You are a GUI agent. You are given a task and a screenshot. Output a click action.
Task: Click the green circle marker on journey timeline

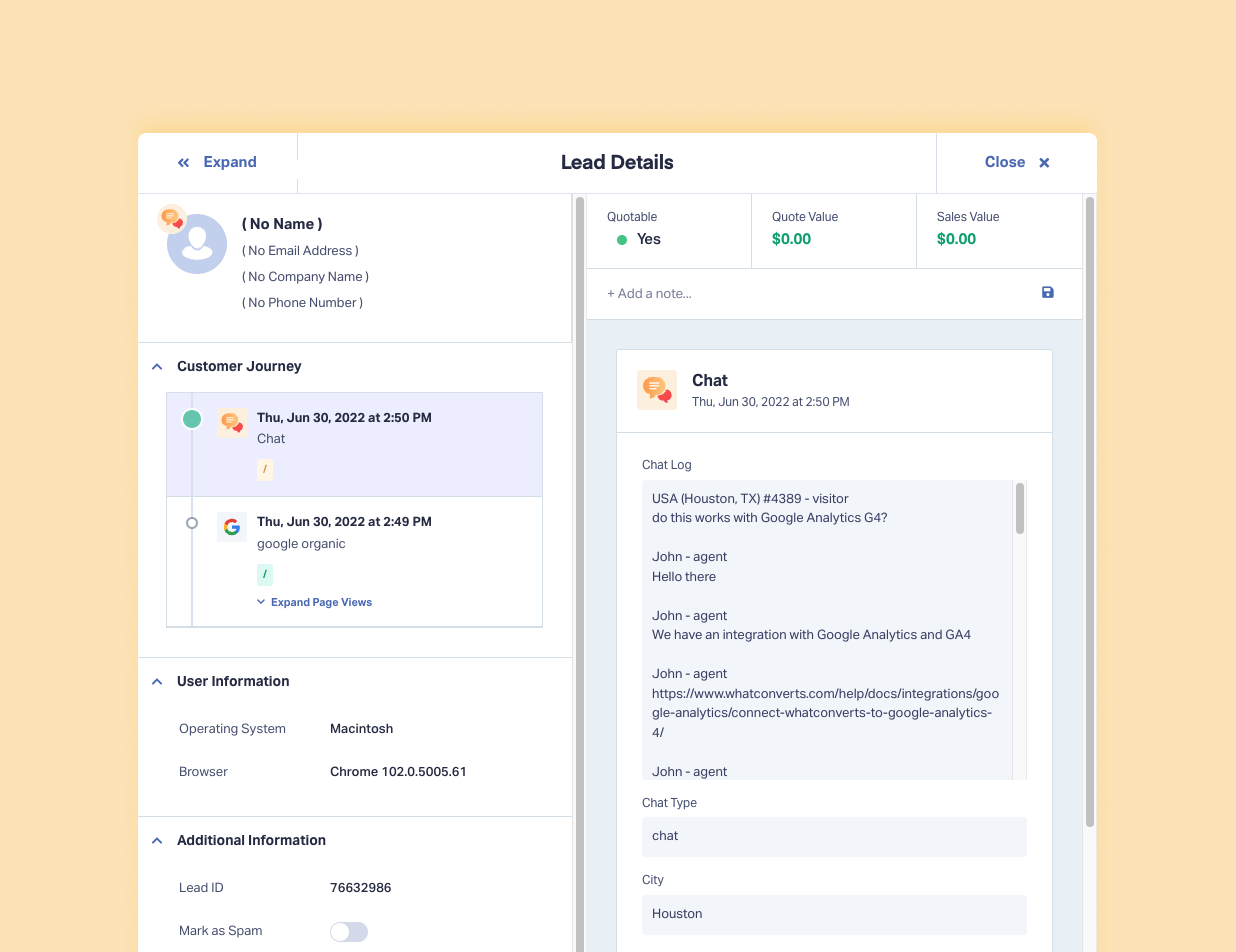[x=192, y=419]
